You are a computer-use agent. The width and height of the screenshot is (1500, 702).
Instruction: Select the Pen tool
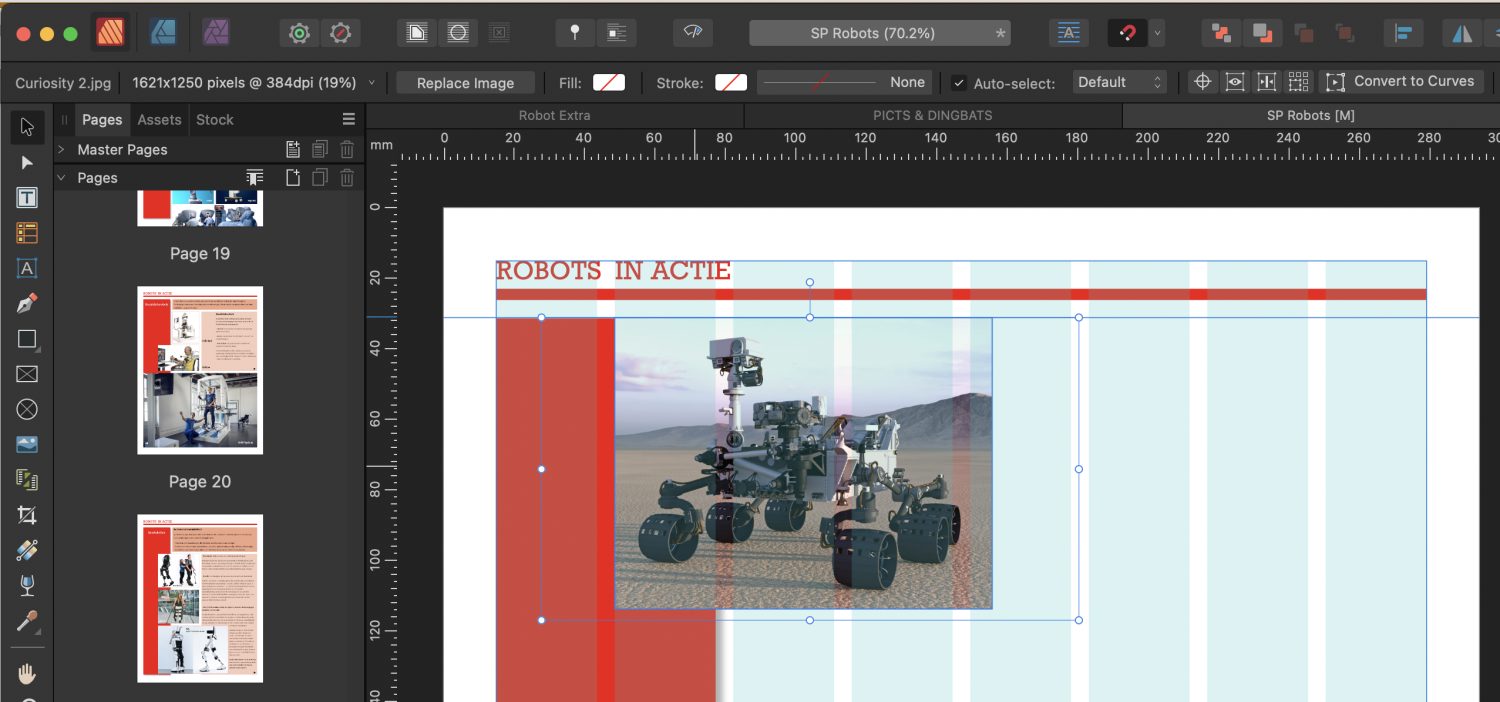point(27,303)
